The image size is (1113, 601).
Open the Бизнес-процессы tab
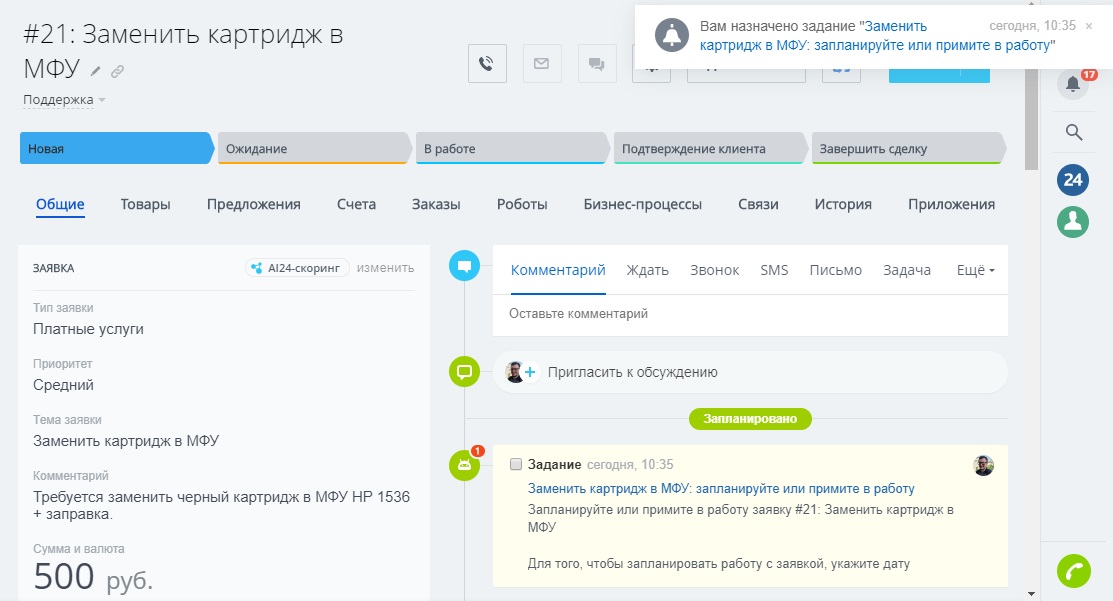pos(642,204)
